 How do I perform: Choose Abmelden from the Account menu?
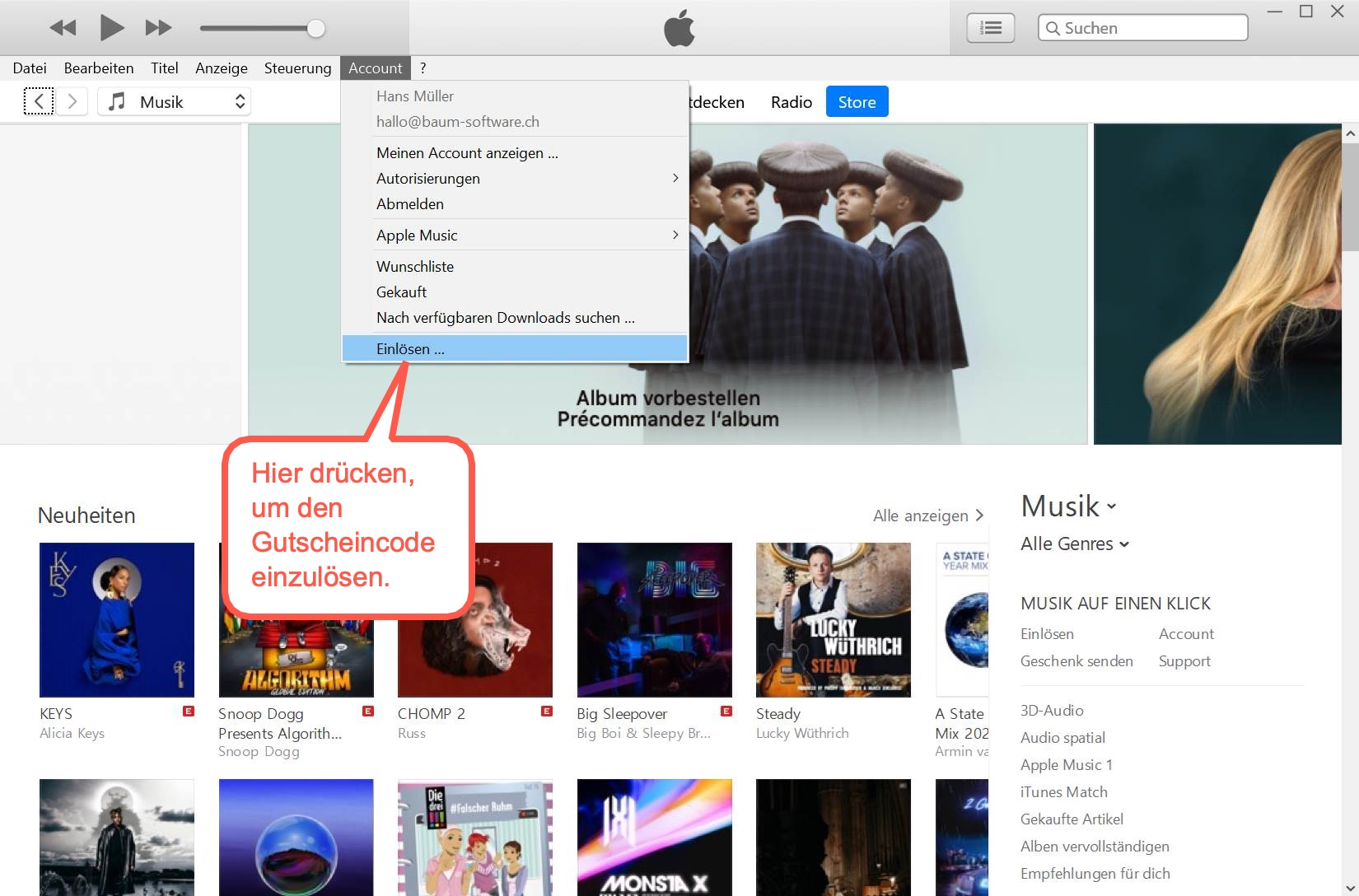coord(515,204)
